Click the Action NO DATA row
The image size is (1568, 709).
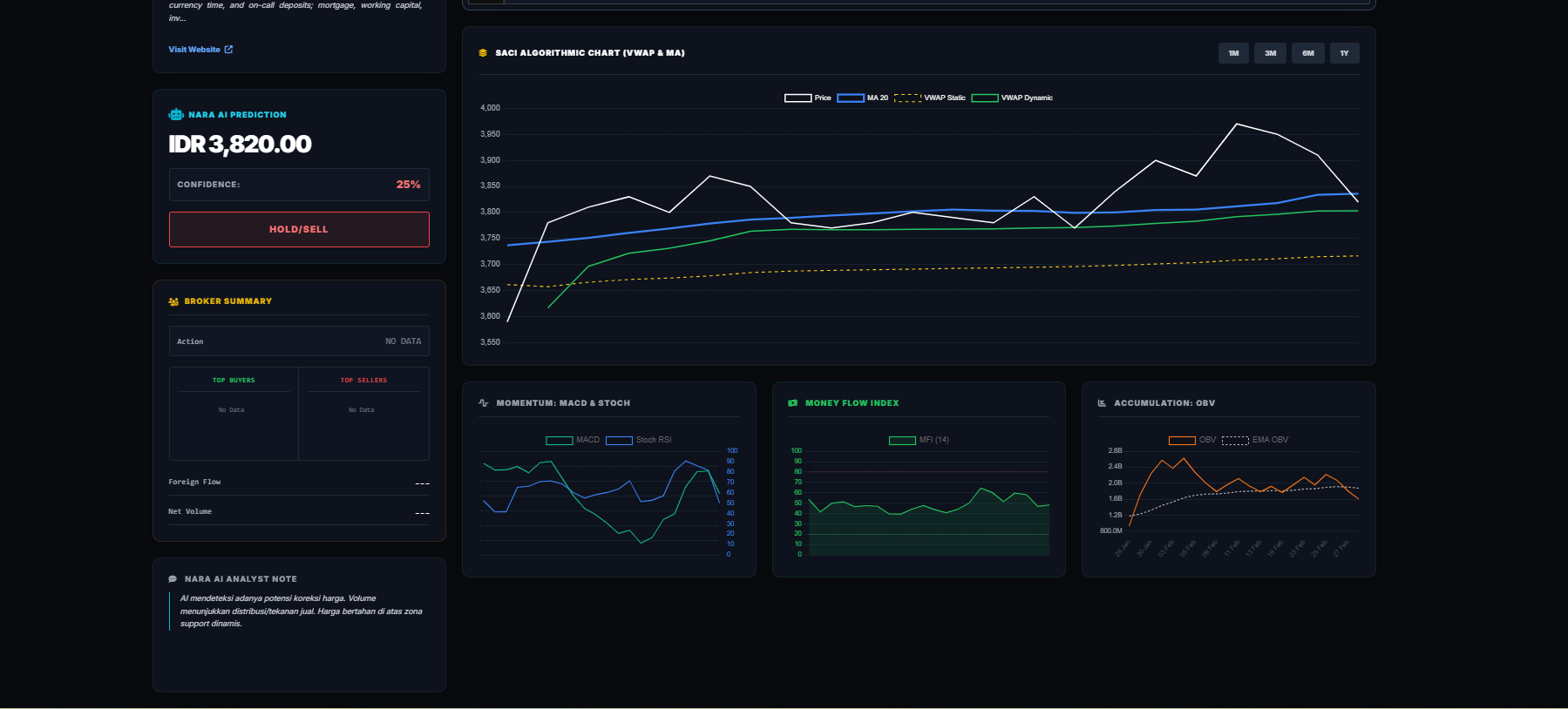click(299, 341)
